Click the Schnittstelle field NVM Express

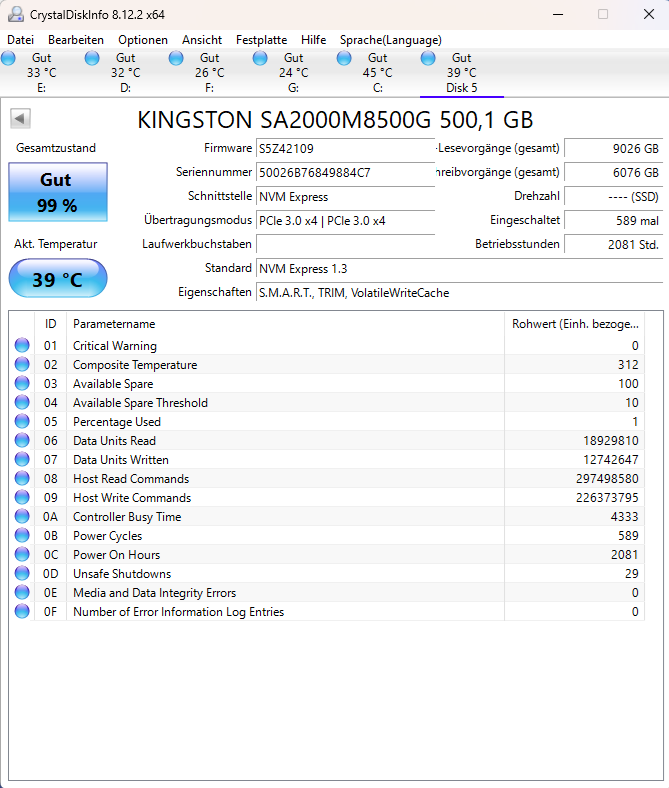(x=345, y=197)
